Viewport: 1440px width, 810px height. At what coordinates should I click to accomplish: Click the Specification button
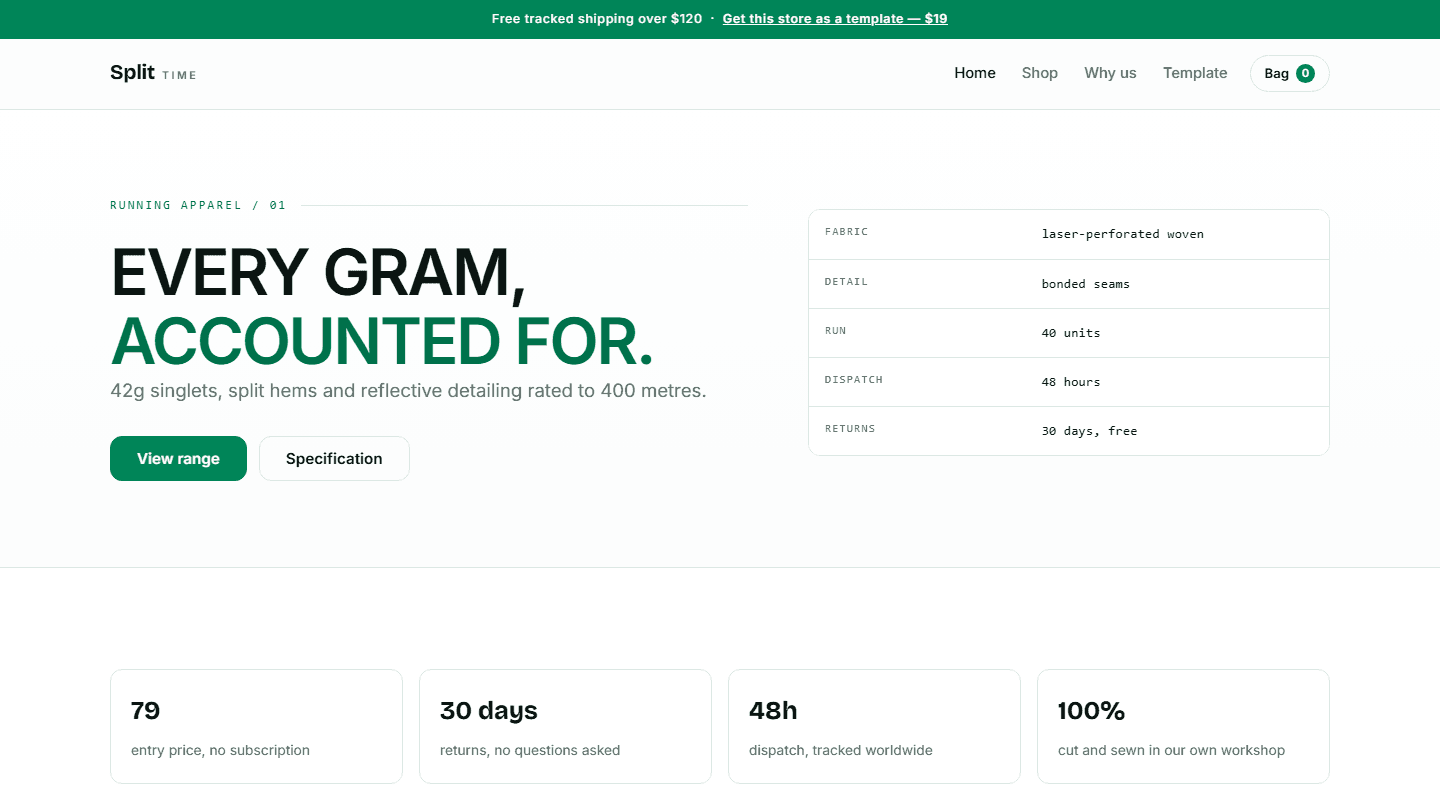tap(334, 458)
